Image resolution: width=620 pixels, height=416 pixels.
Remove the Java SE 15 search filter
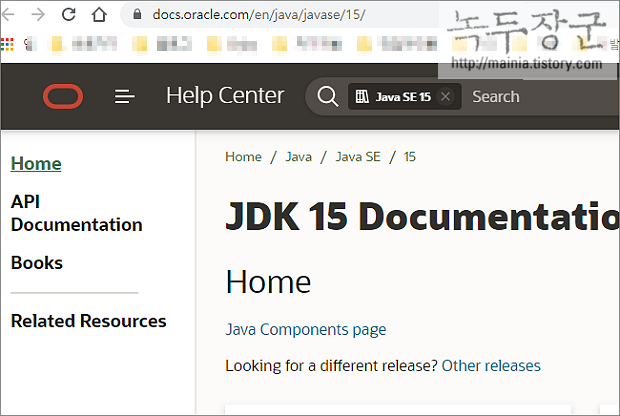(445, 96)
